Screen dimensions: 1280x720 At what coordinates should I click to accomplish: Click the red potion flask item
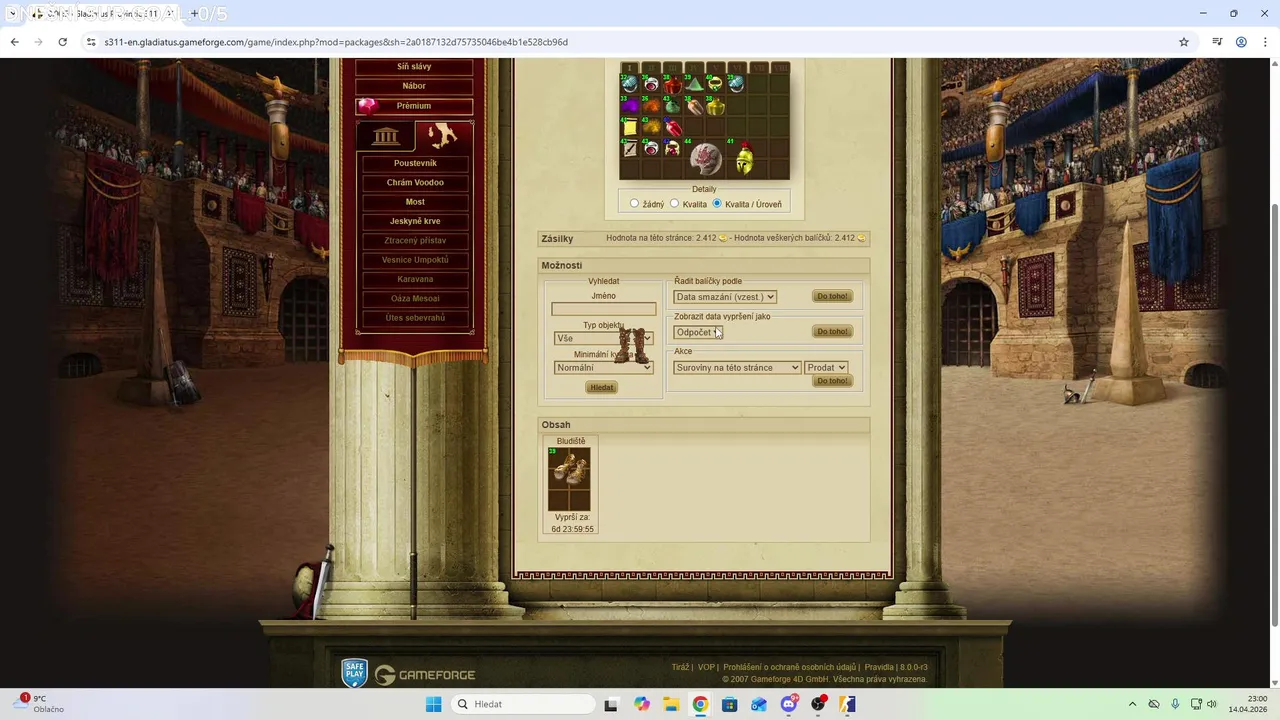(x=673, y=127)
